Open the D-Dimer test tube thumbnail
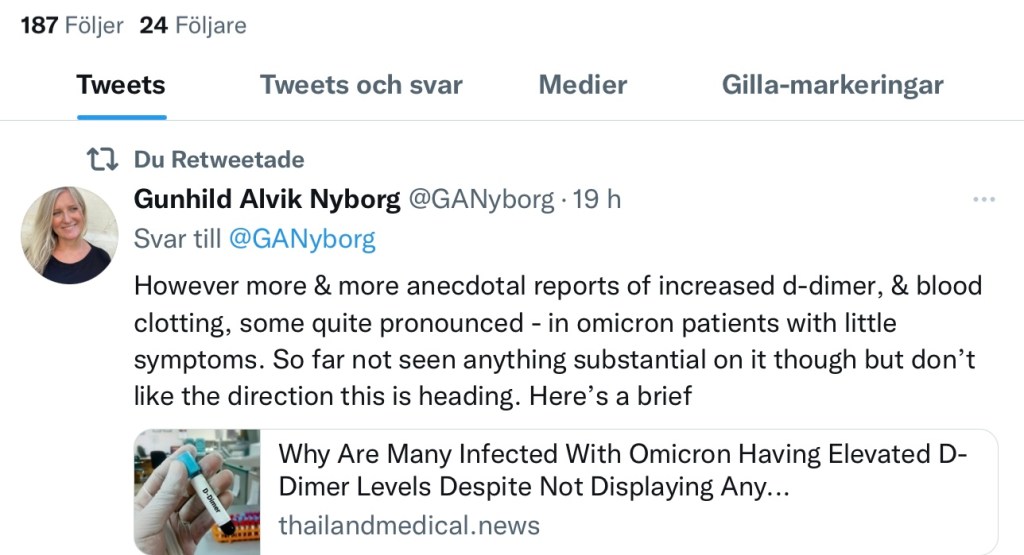 point(198,492)
